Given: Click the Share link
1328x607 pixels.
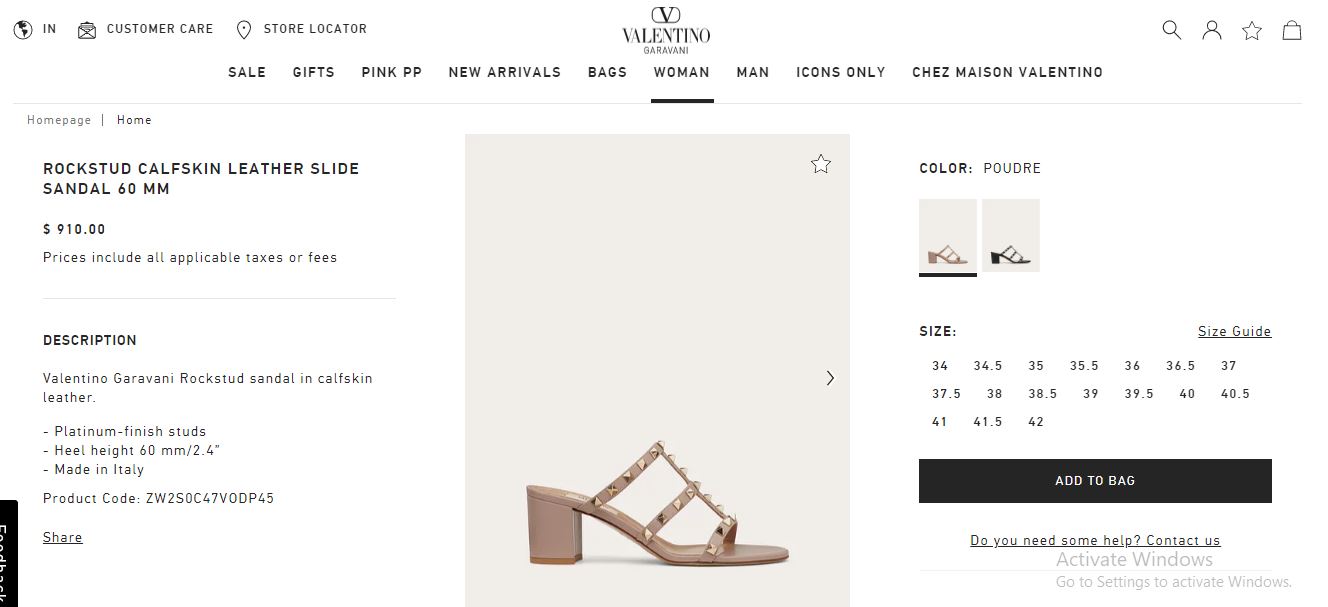Looking at the screenshot, I should pyautogui.click(x=63, y=538).
